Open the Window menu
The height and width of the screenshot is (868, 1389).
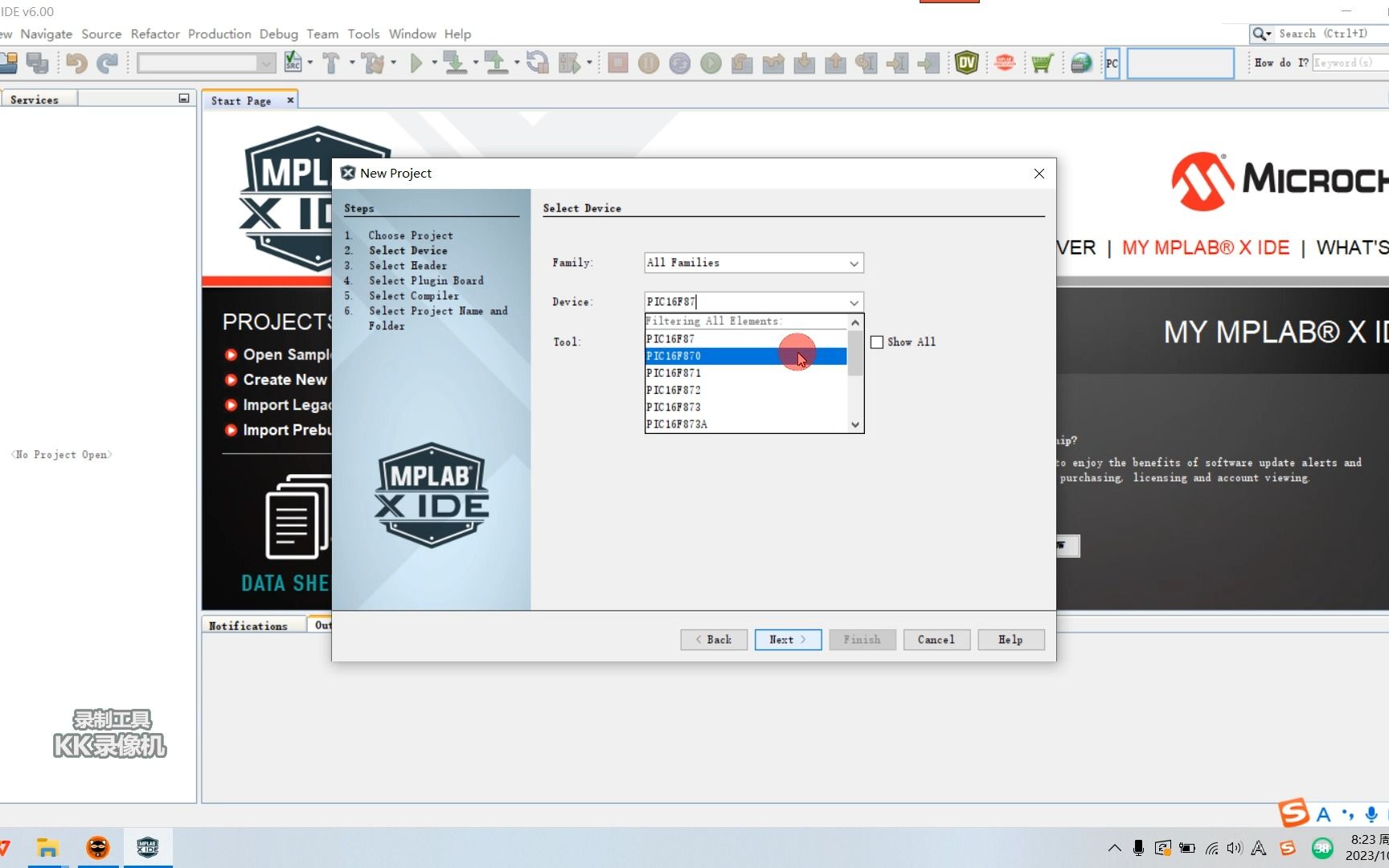click(x=412, y=34)
